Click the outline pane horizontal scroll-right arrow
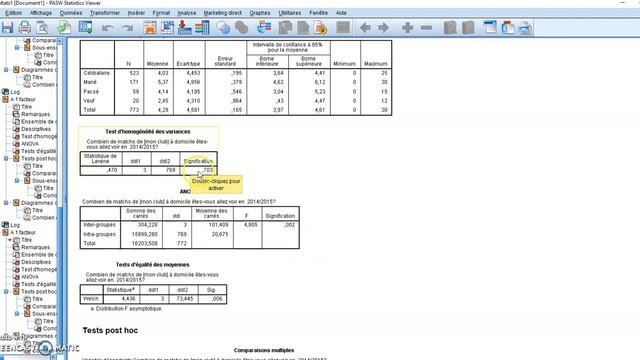 53,357
